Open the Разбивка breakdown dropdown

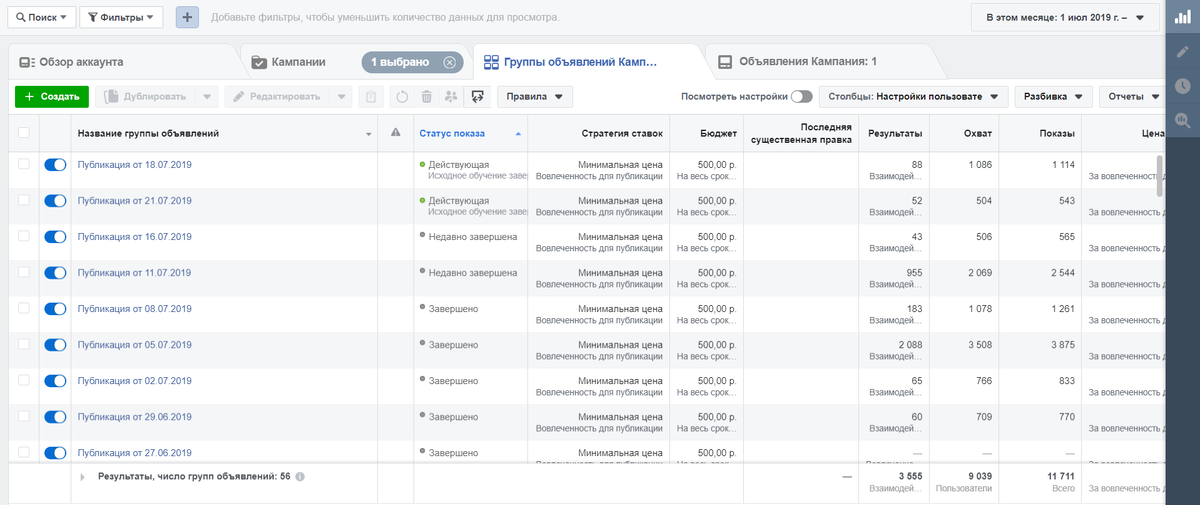coord(1053,97)
